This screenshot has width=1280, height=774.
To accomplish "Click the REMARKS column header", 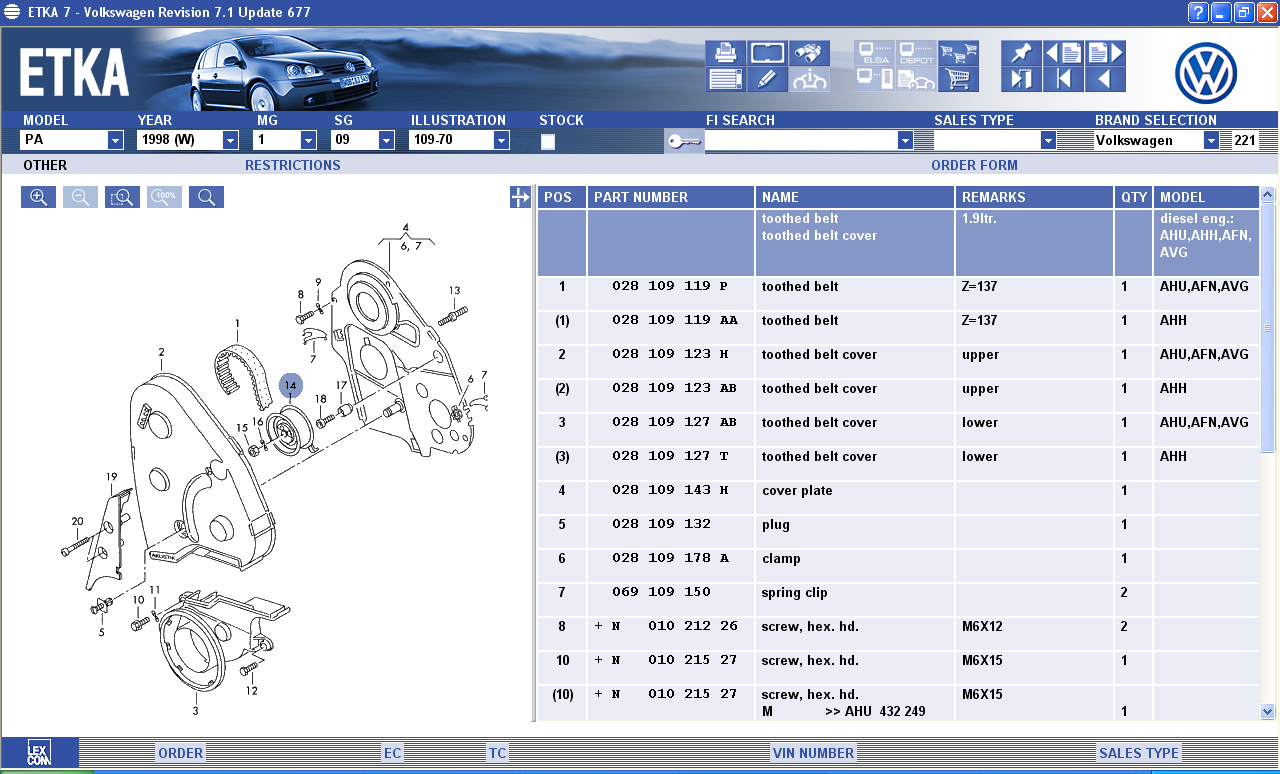I will (1034, 197).
